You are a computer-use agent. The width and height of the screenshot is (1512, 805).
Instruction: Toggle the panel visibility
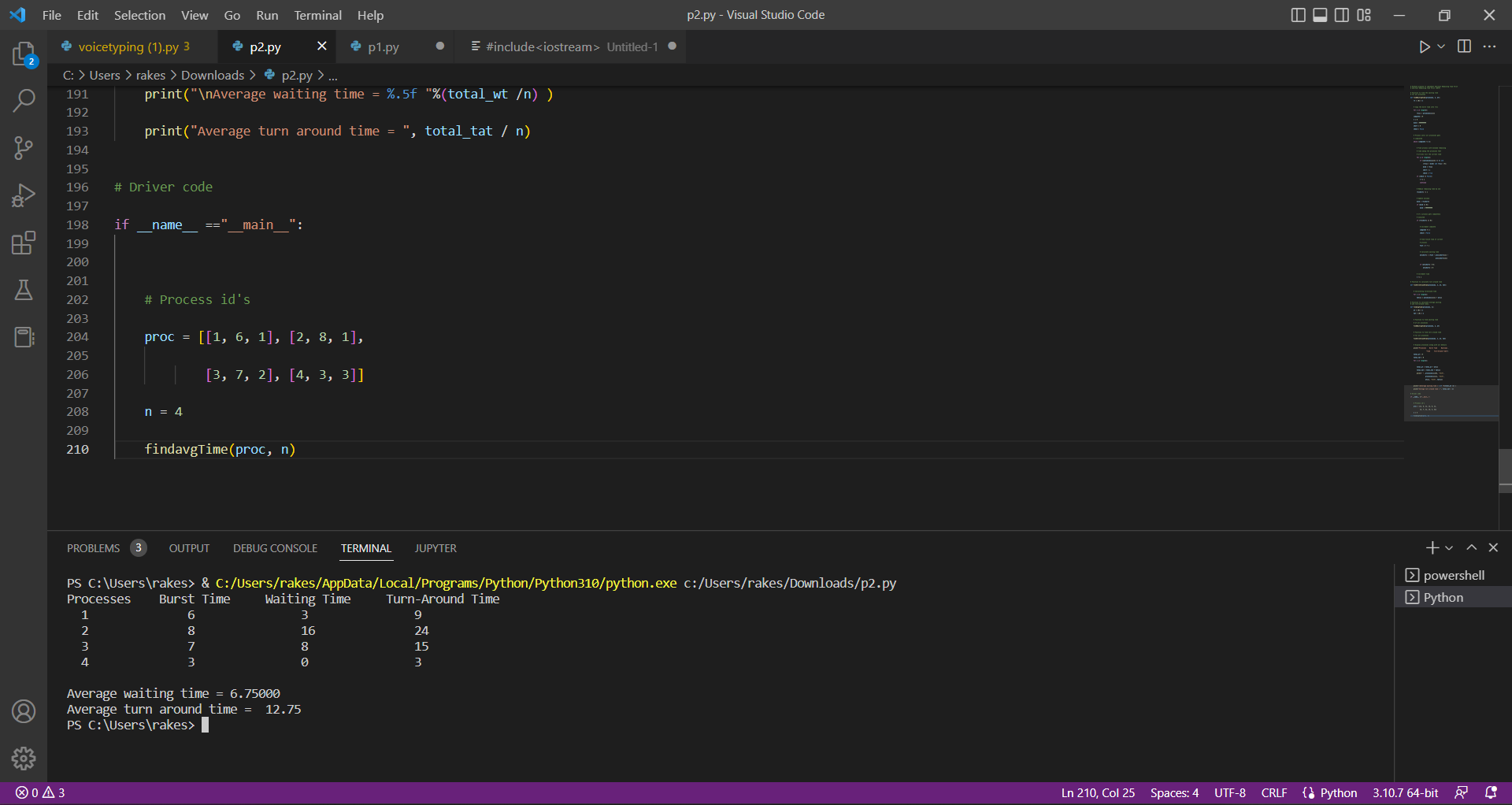pyautogui.click(x=1319, y=14)
